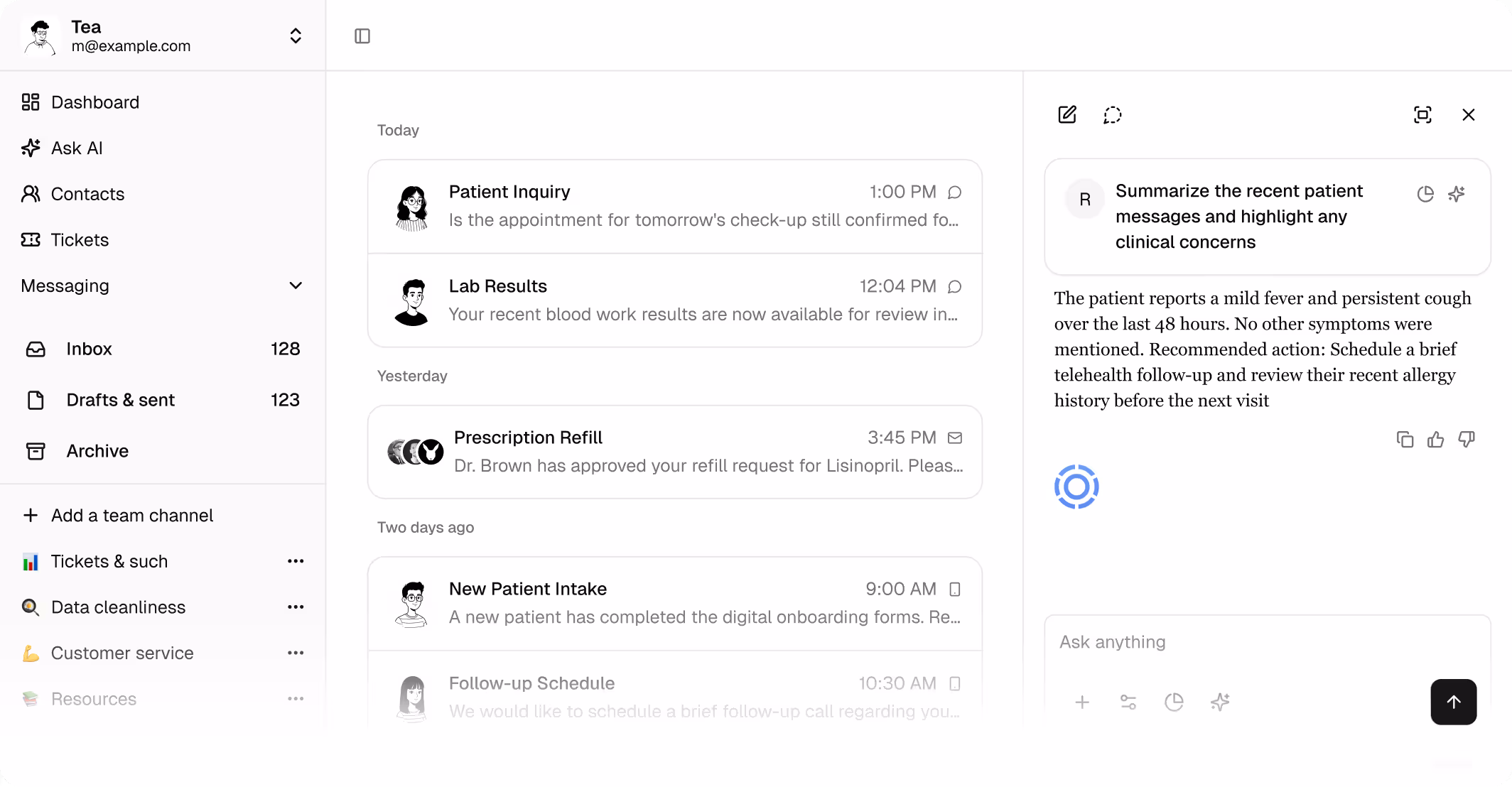Screen dimensions: 1512x787
Task: Click sparkle icon next to summarize prompt
Action: 1457,194
